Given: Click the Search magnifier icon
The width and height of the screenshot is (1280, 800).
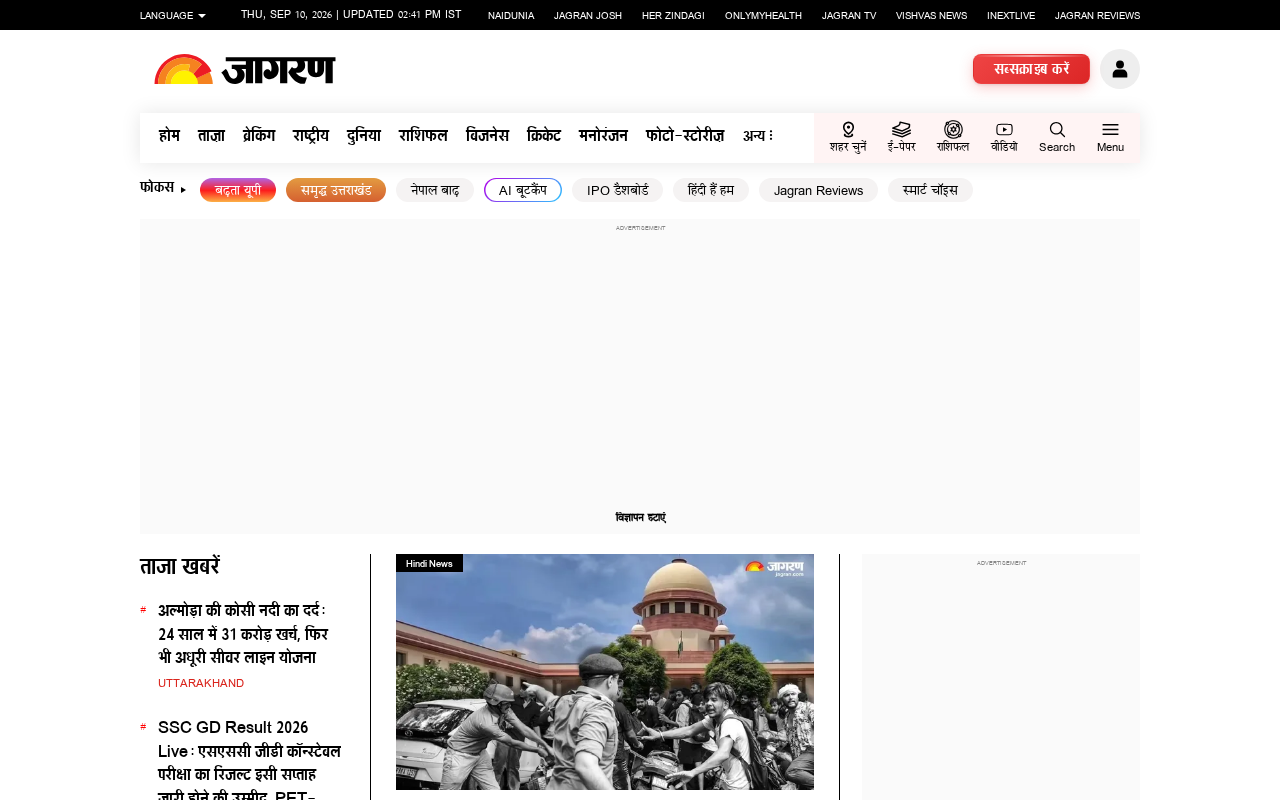Looking at the screenshot, I should coord(1057,130).
